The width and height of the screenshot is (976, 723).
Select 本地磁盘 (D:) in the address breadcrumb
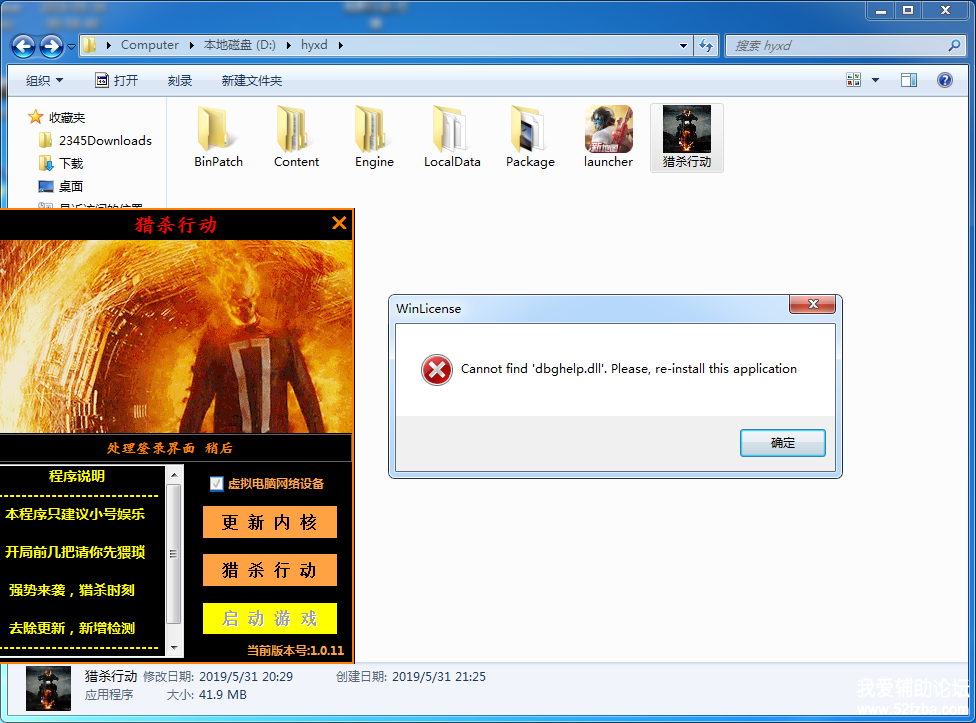(x=240, y=45)
